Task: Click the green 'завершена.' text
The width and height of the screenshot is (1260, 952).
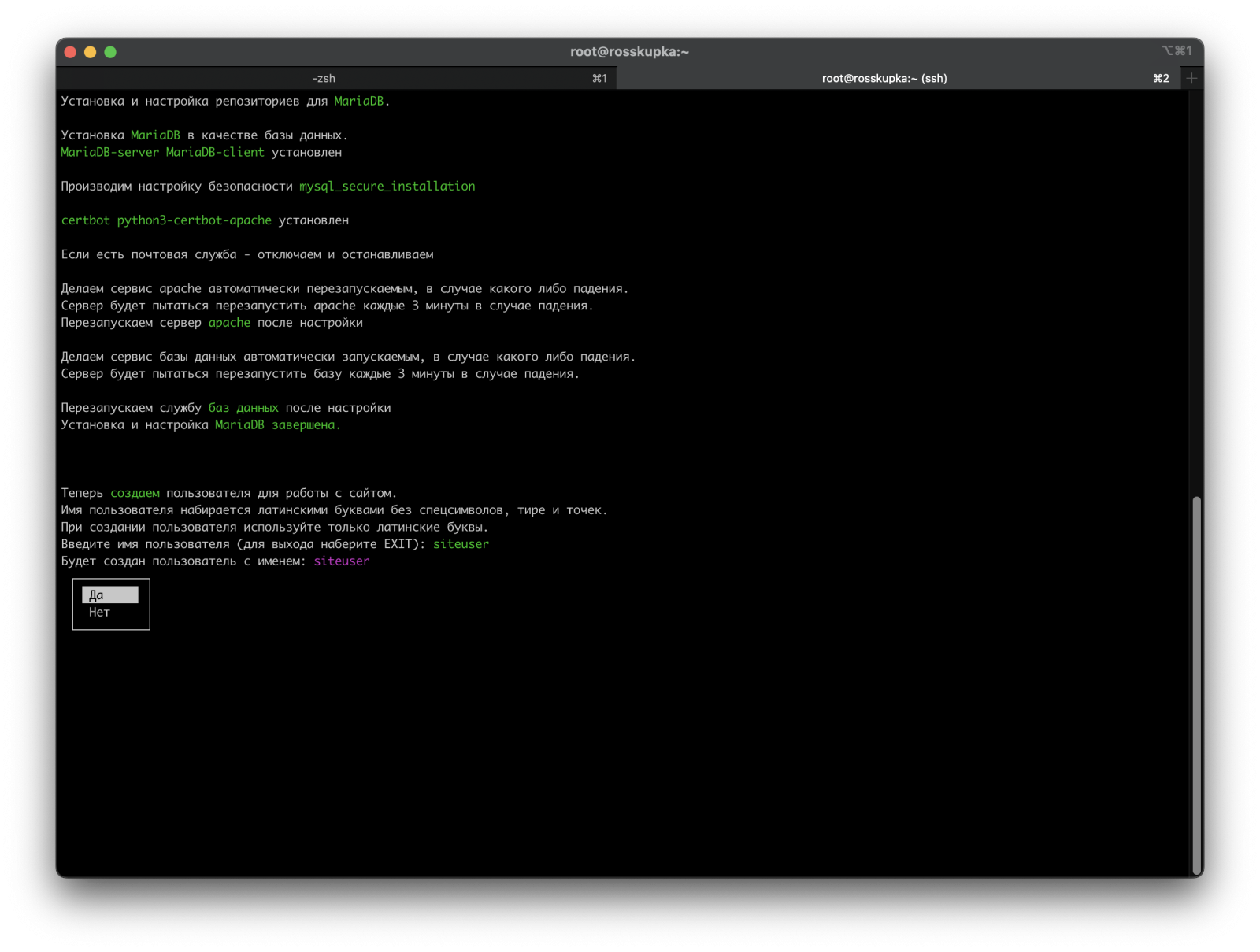Action: coord(306,425)
